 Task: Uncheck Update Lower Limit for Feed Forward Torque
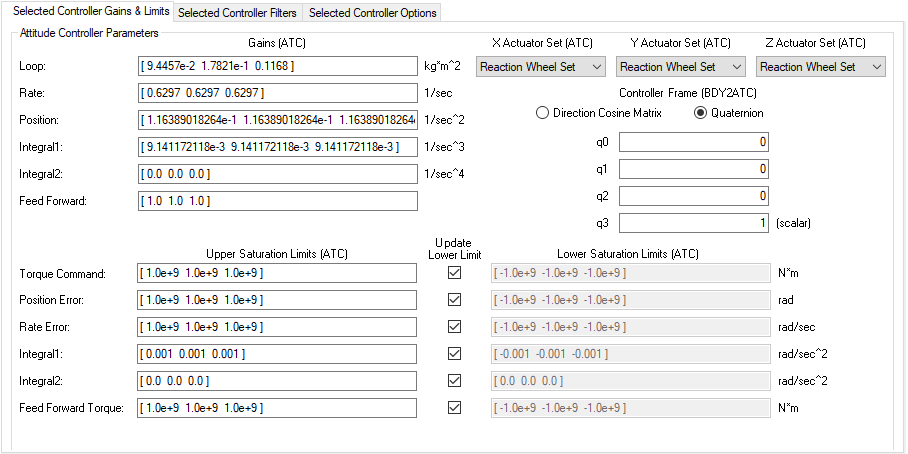tap(455, 407)
